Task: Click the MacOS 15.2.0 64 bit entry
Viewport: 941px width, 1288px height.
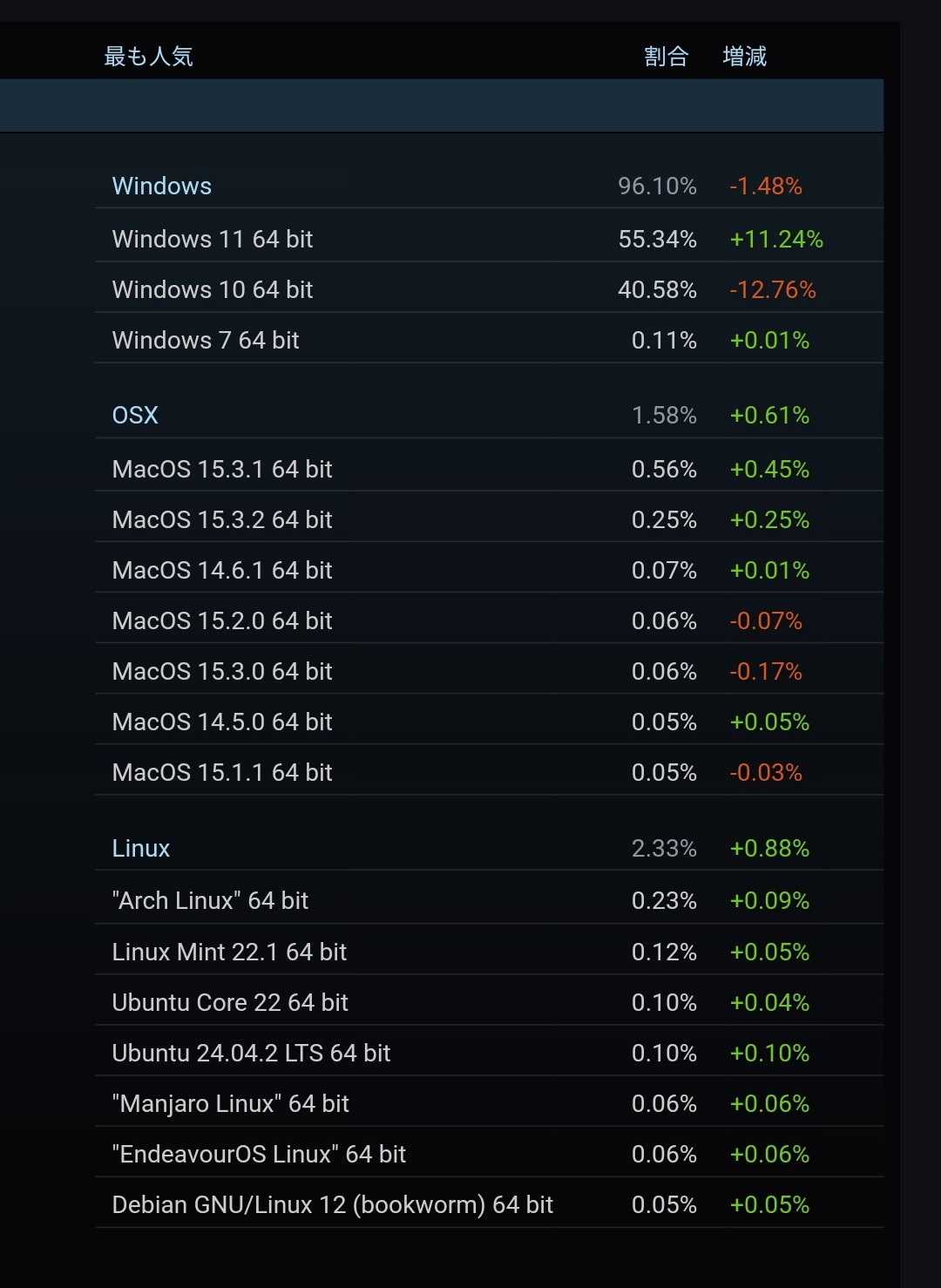Action: 222,621
